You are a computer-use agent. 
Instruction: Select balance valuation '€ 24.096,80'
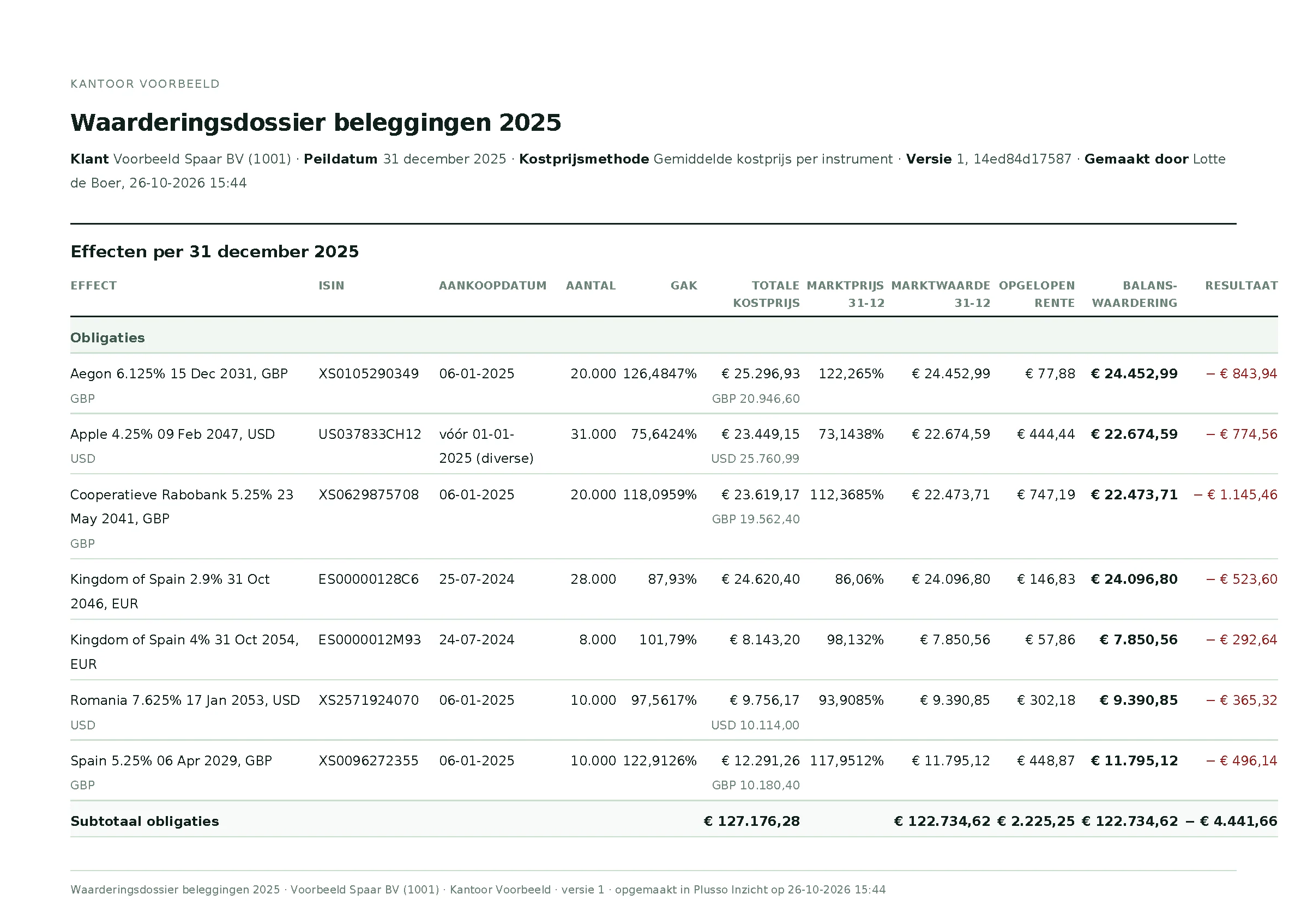[1134, 579]
